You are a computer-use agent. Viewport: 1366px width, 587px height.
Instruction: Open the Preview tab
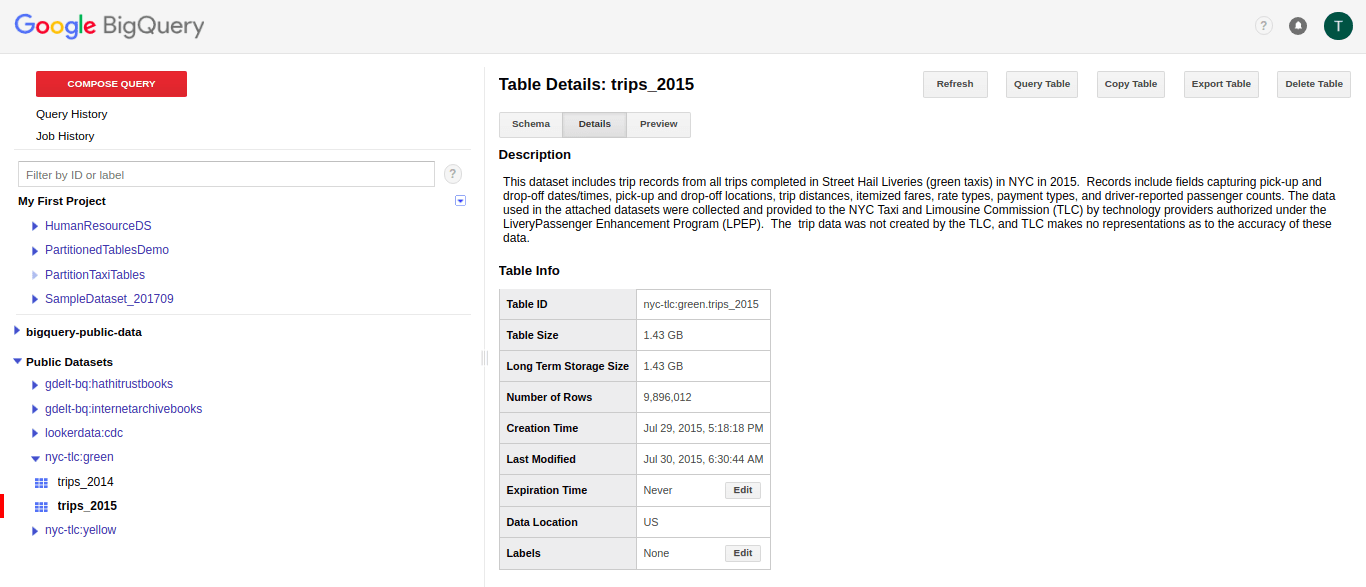tap(658, 124)
